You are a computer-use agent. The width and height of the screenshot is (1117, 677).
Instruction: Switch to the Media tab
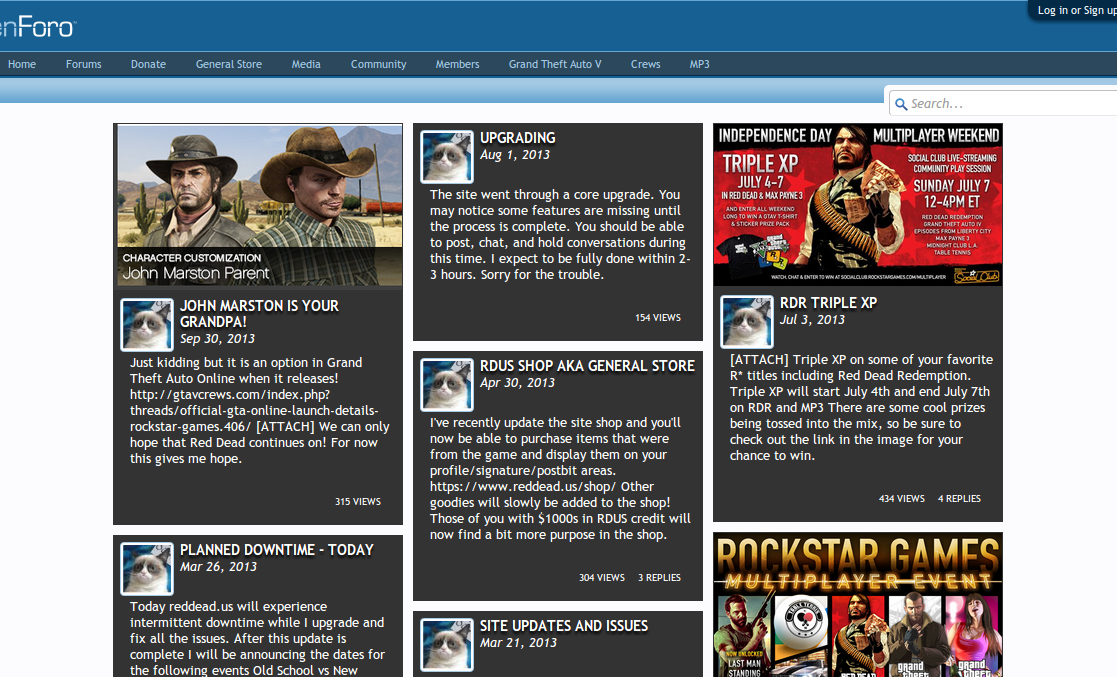click(x=306, y=64)
